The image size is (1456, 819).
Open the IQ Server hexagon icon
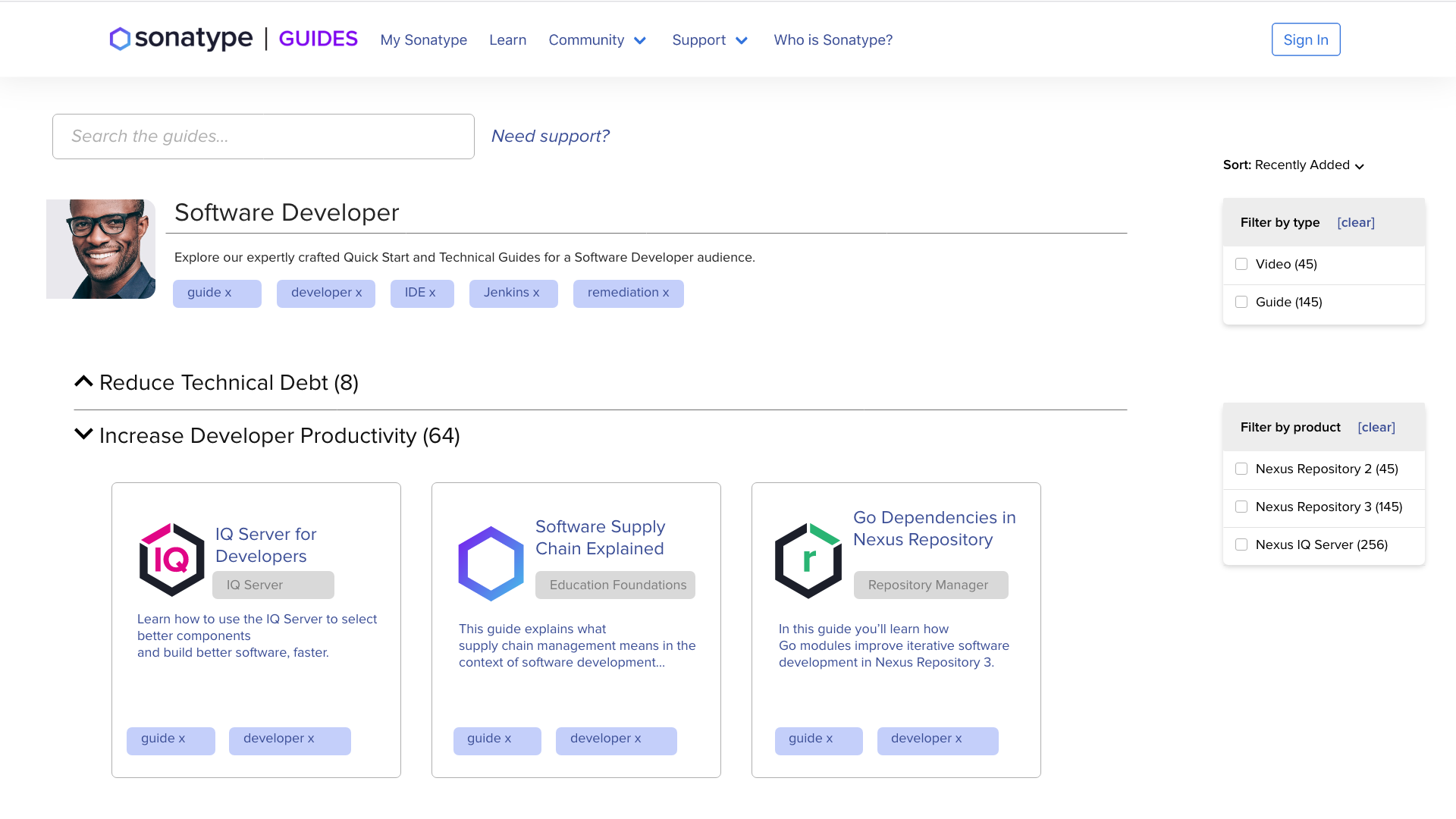172,560
